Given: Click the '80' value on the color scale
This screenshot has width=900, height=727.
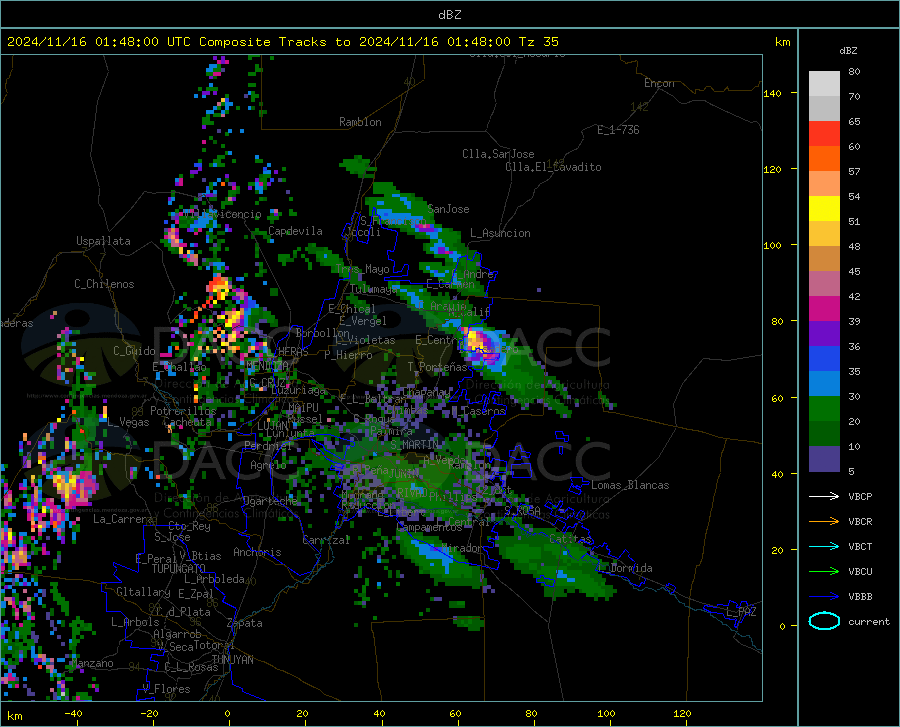Looking at the screenshot, I should [854, 72].
